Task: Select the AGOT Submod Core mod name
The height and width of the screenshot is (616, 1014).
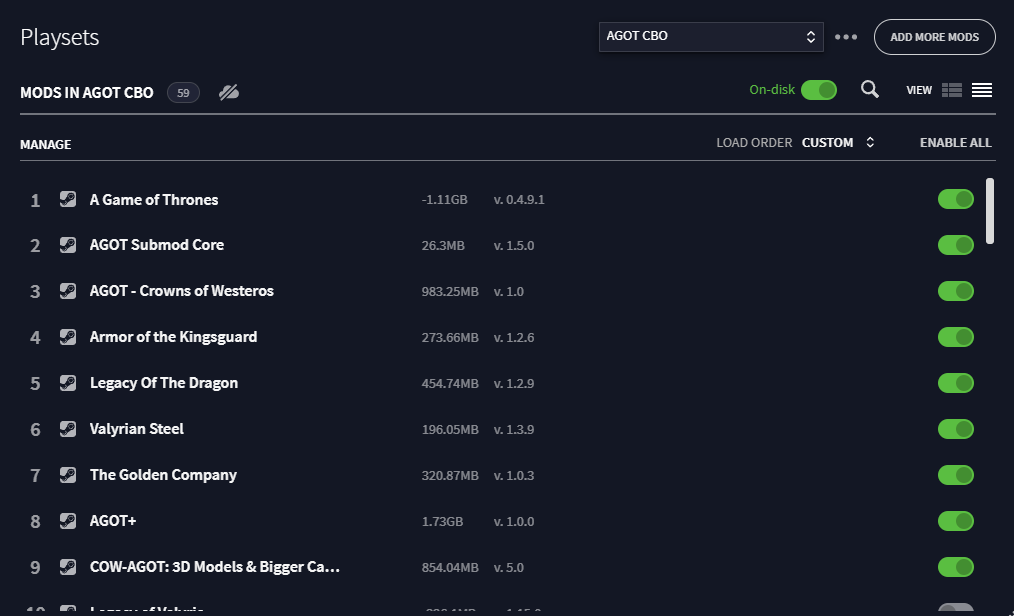Action: pyautogui.click(x=157, y=245)
